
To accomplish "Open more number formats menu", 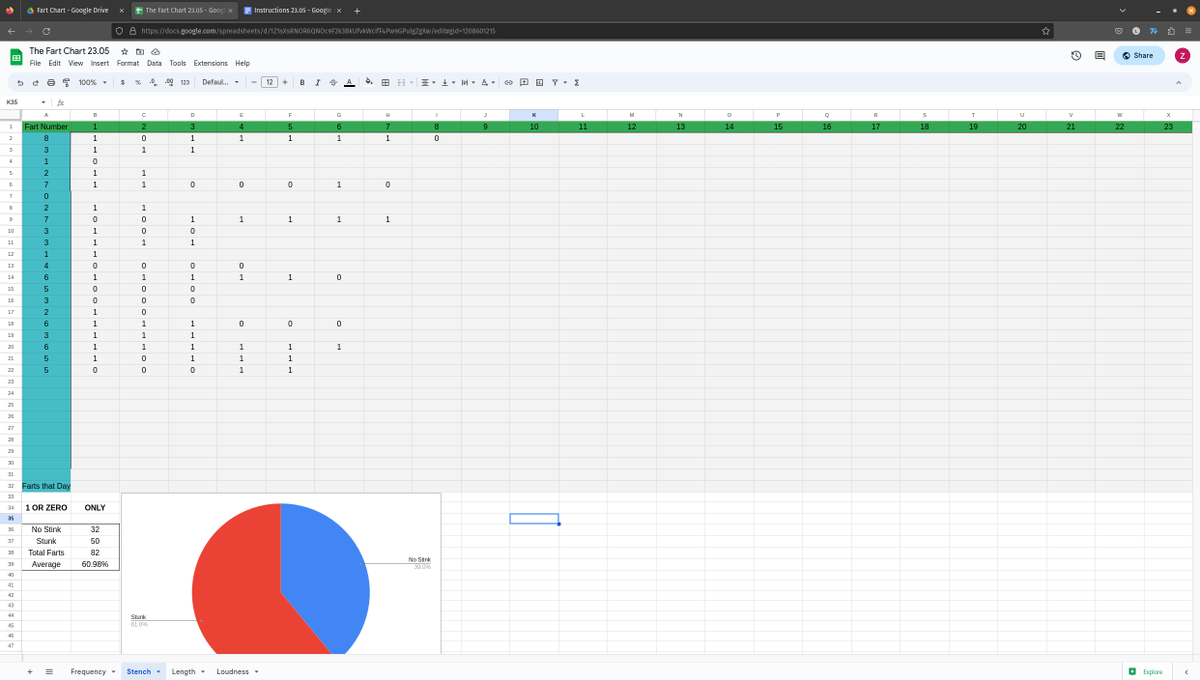I will tap(185, 82).
